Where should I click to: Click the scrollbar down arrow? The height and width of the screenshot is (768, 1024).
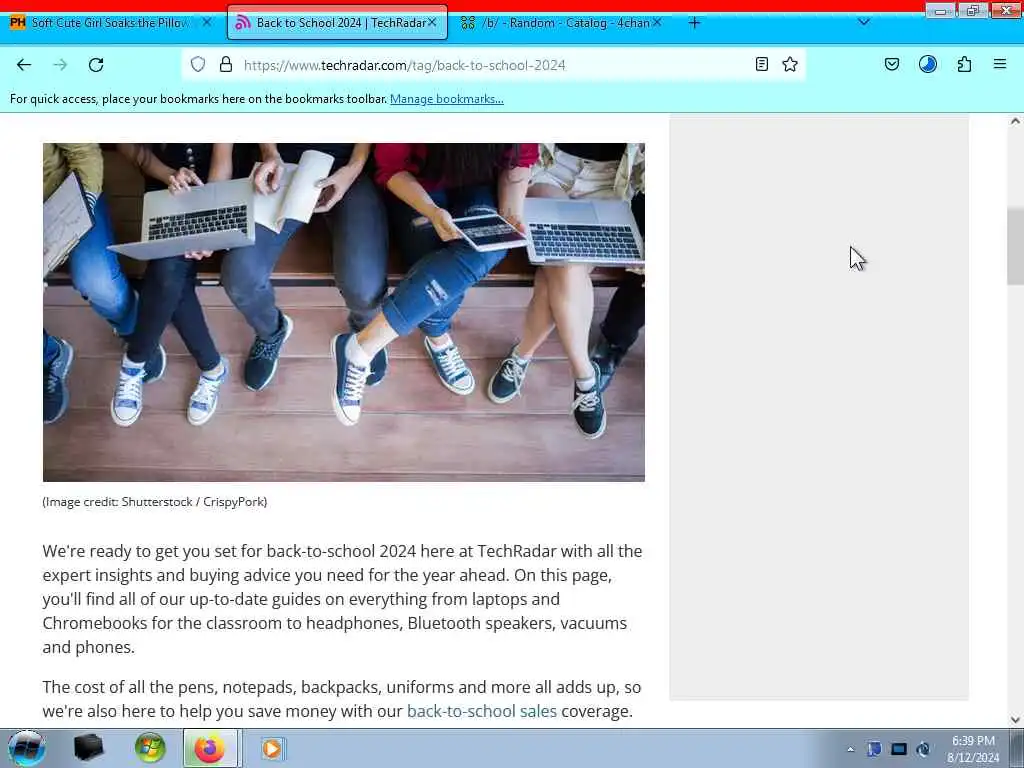point(1015,720)
